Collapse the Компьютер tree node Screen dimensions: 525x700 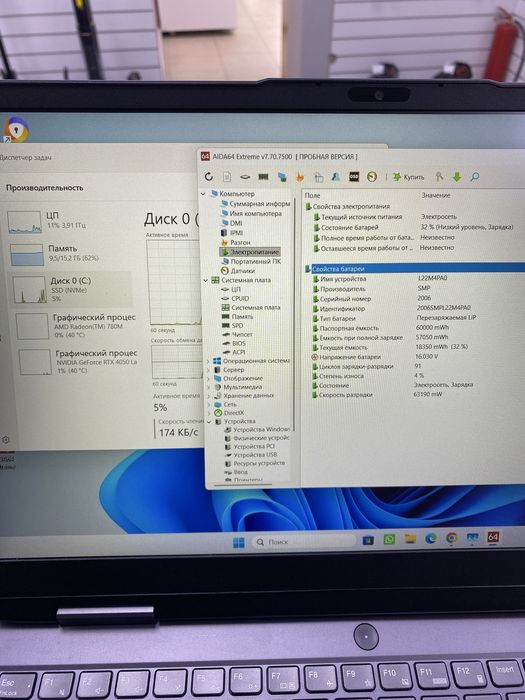204,194
